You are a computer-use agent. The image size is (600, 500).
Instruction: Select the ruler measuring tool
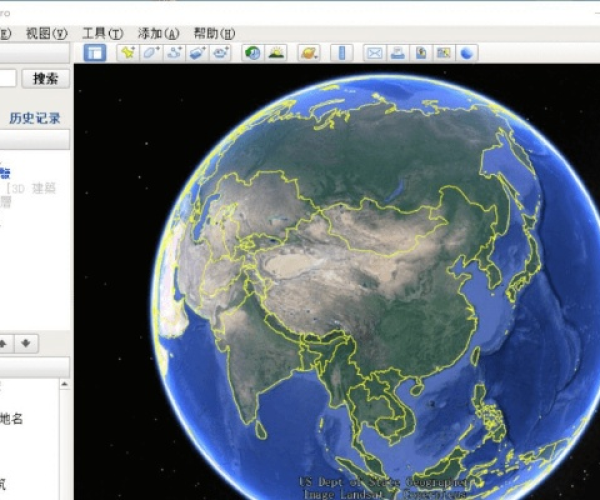[x=342, y=53]
